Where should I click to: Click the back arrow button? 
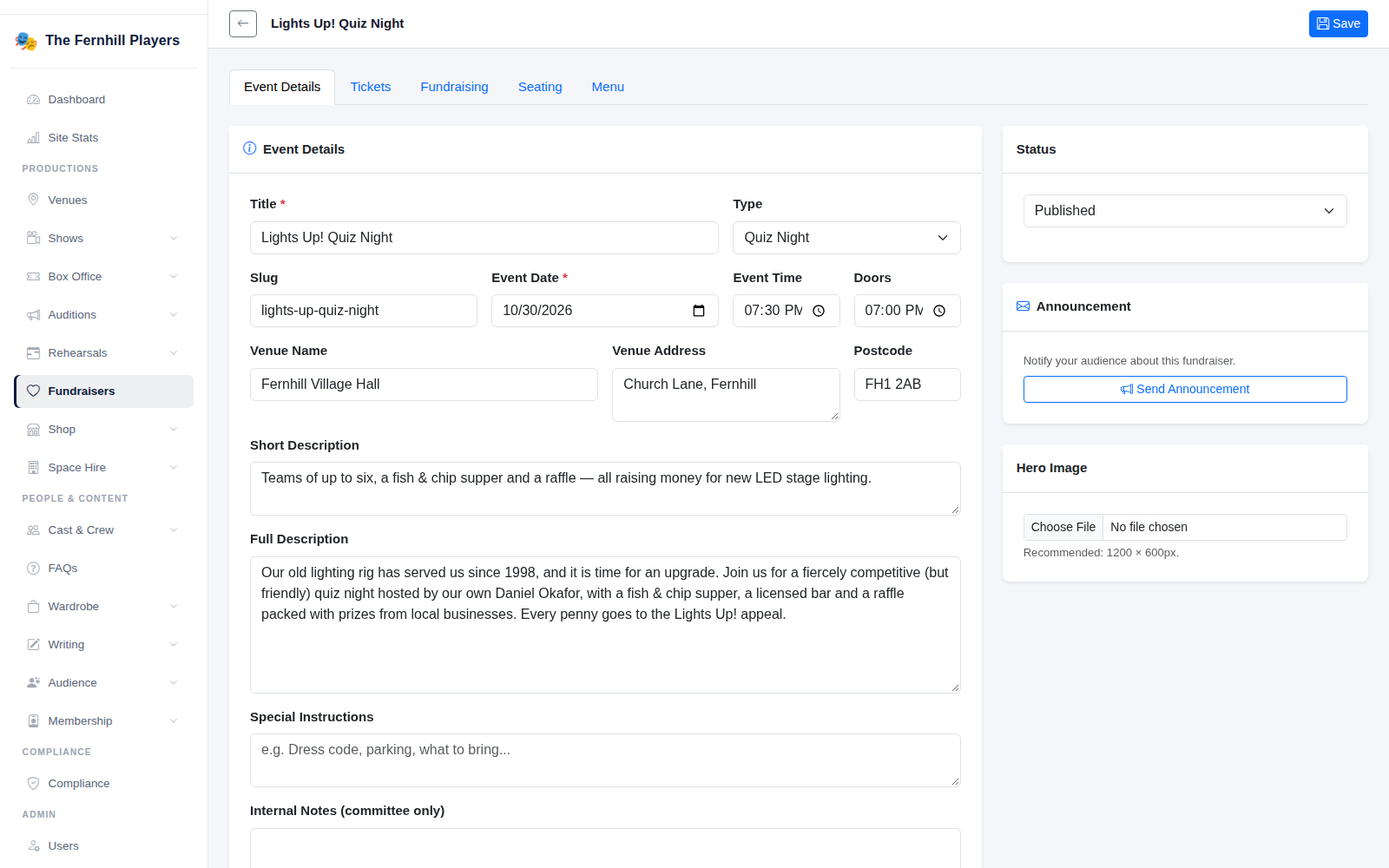coord(243,23)
